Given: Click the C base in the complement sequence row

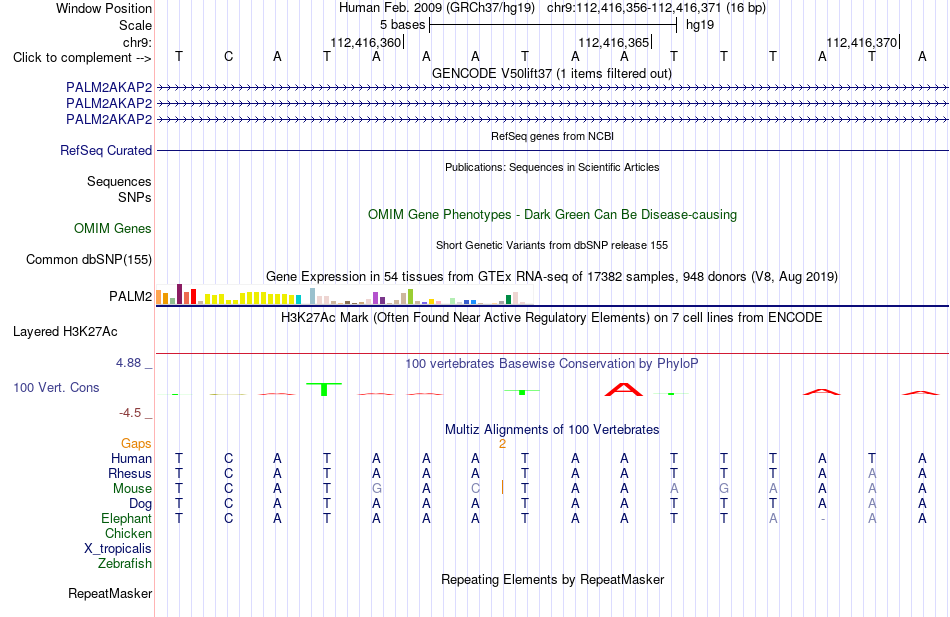Looking at the screenshot, I should [x=228, y=57].
